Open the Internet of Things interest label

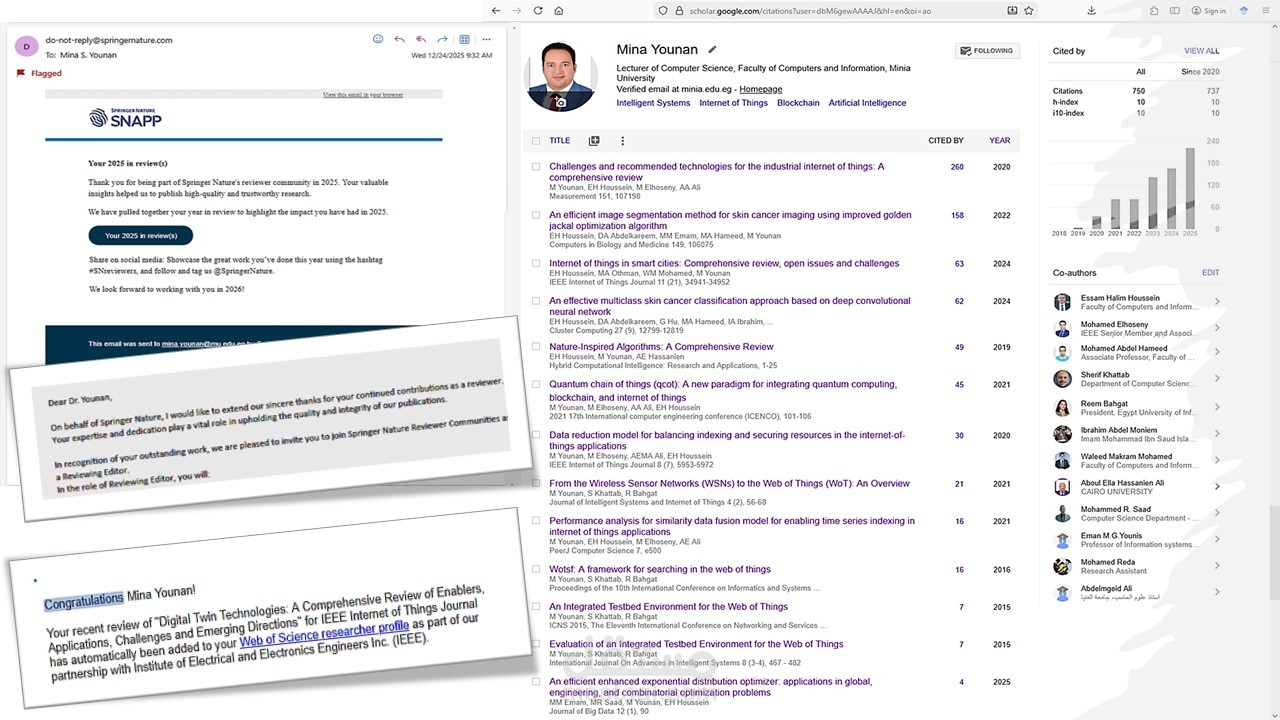[734, 103]
